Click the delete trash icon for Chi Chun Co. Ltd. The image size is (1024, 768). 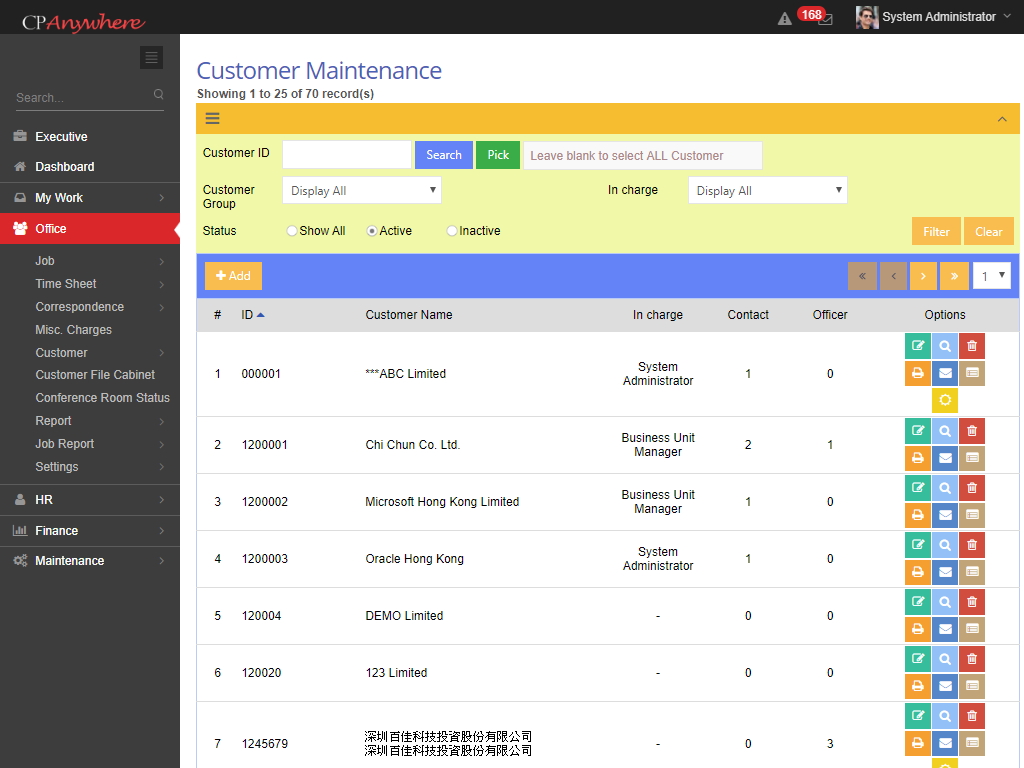972,431
